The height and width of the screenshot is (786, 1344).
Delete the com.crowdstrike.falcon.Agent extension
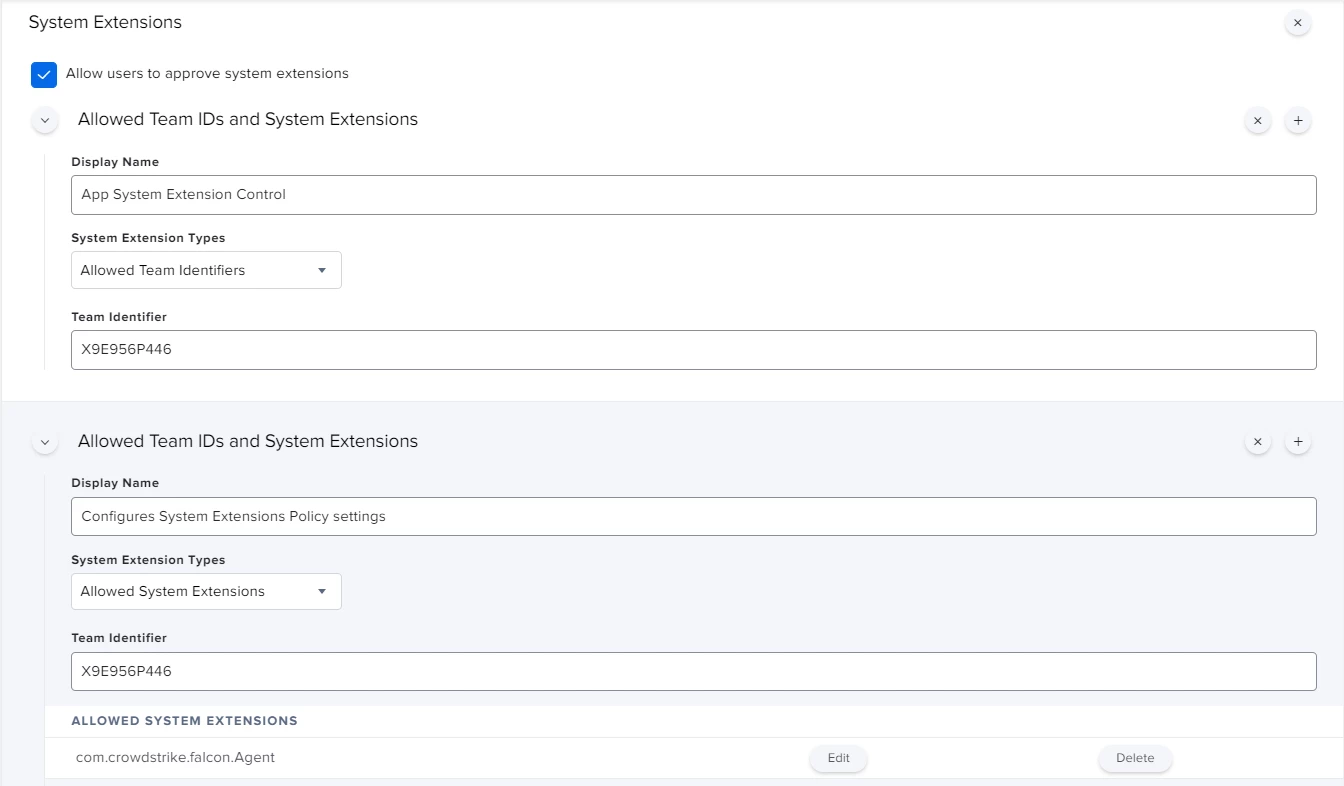click(1135, 758)
